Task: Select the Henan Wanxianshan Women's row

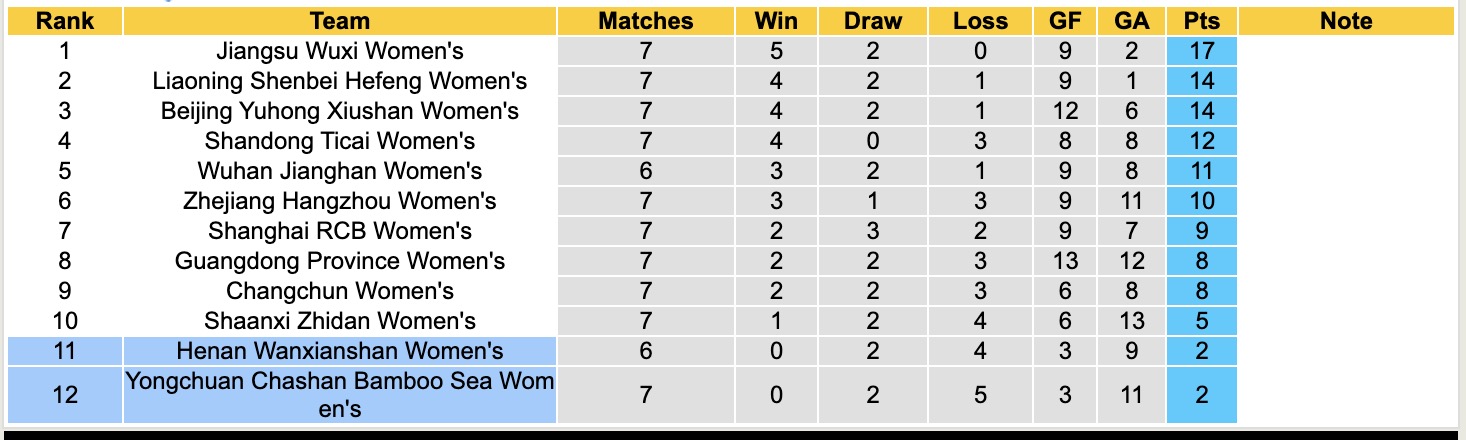Action: (x=340, y=351)
